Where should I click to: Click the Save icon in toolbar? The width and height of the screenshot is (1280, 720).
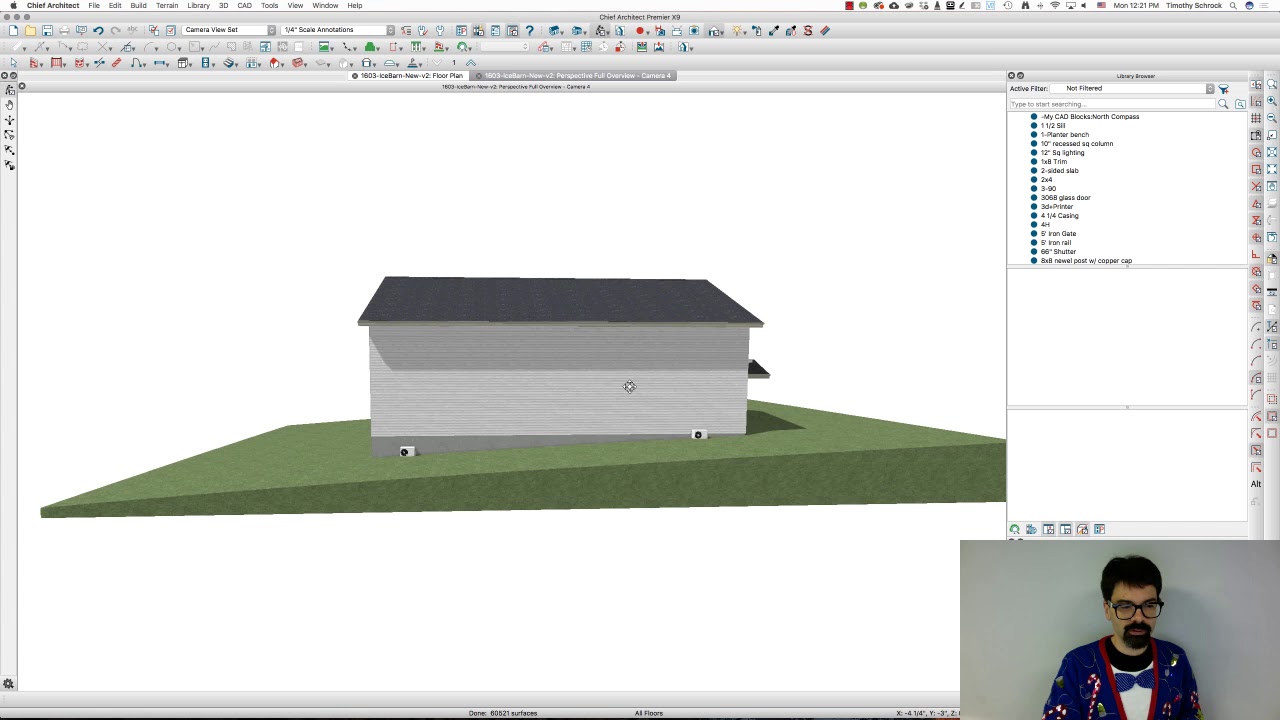coord(47,30)
